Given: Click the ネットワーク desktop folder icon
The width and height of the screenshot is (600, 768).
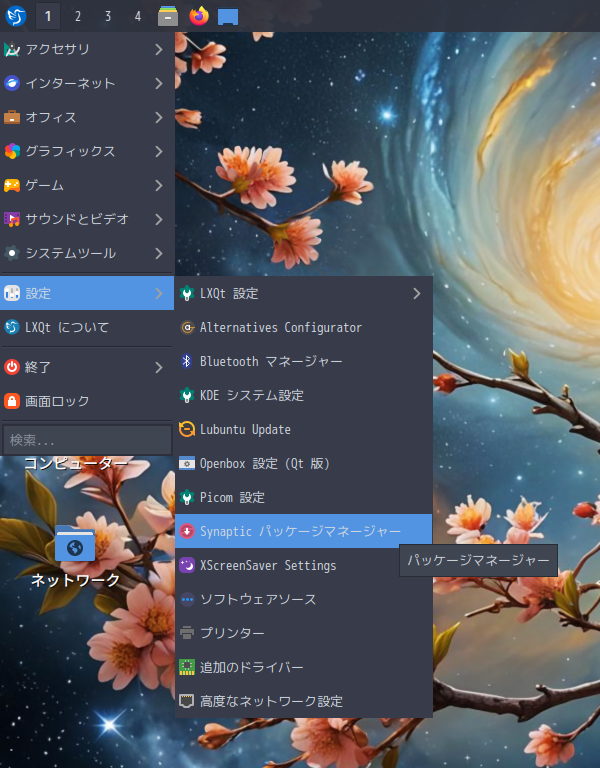Looking at the screenshot, I should [74, 543].
